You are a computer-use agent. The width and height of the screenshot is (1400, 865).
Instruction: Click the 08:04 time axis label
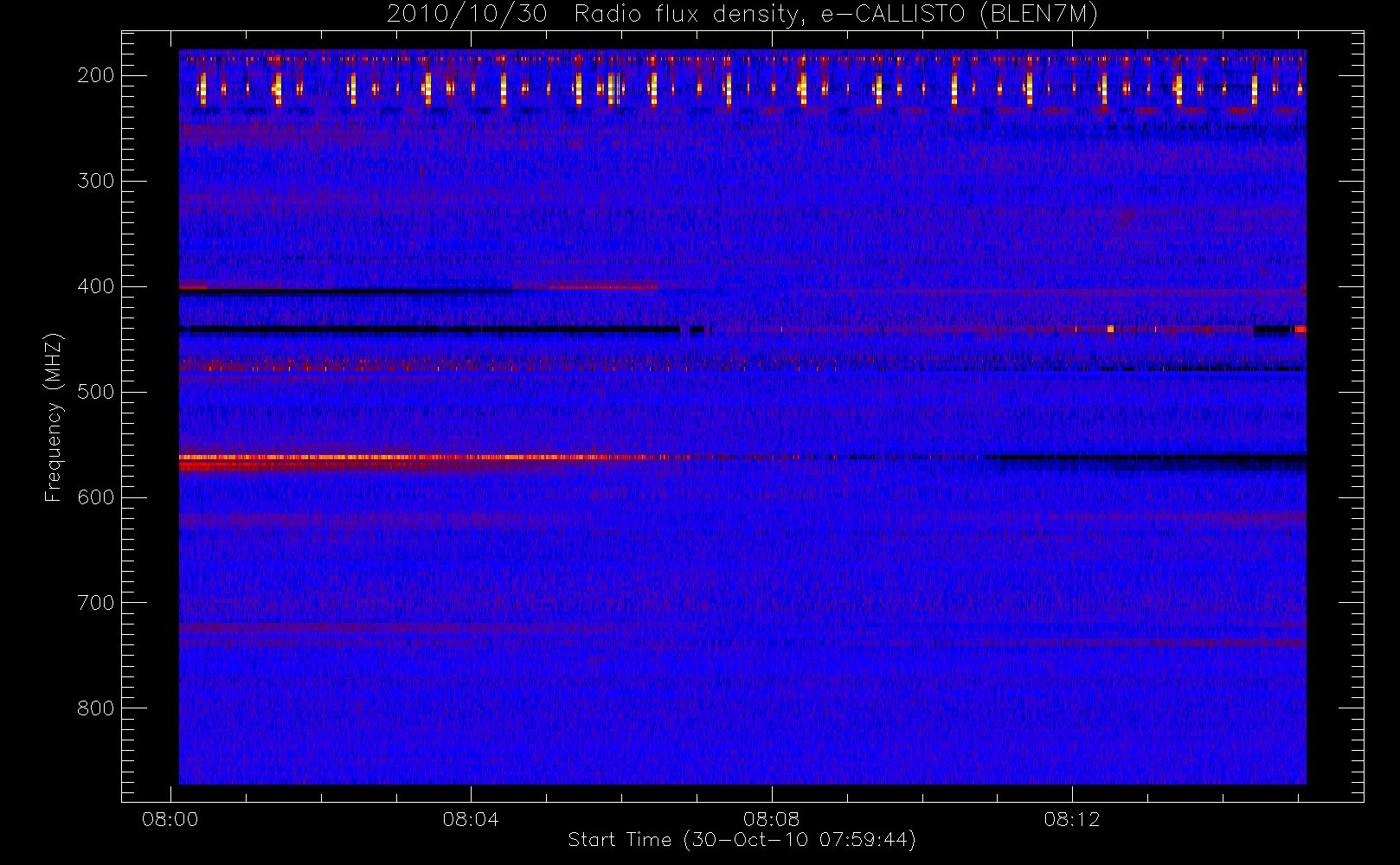pos(471,819)
